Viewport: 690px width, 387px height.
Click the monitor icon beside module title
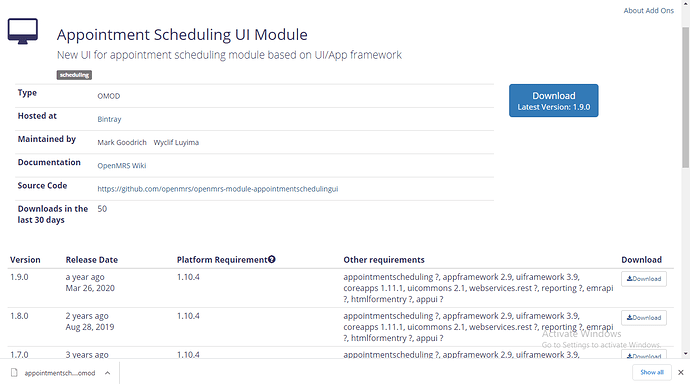point(23,31)
